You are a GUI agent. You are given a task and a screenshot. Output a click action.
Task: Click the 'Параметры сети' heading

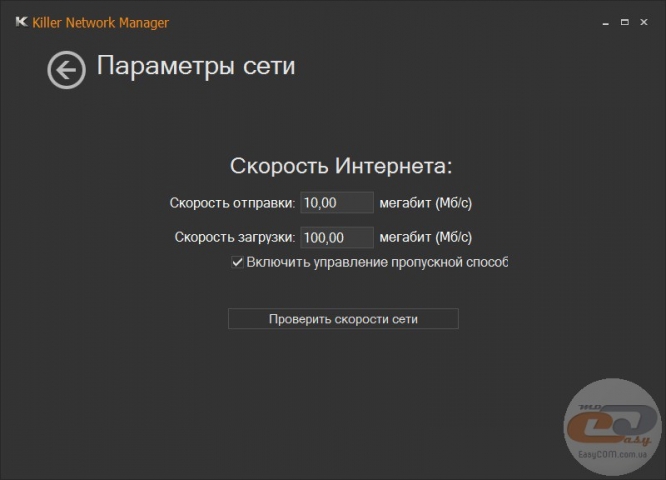pos(196,66)
